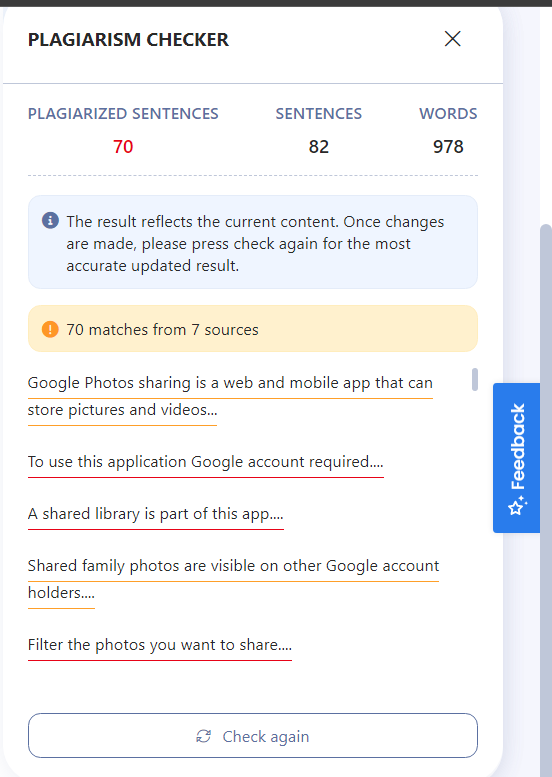
Task: Click the sparkle star icon on Feedback tab
Action: 517,506
